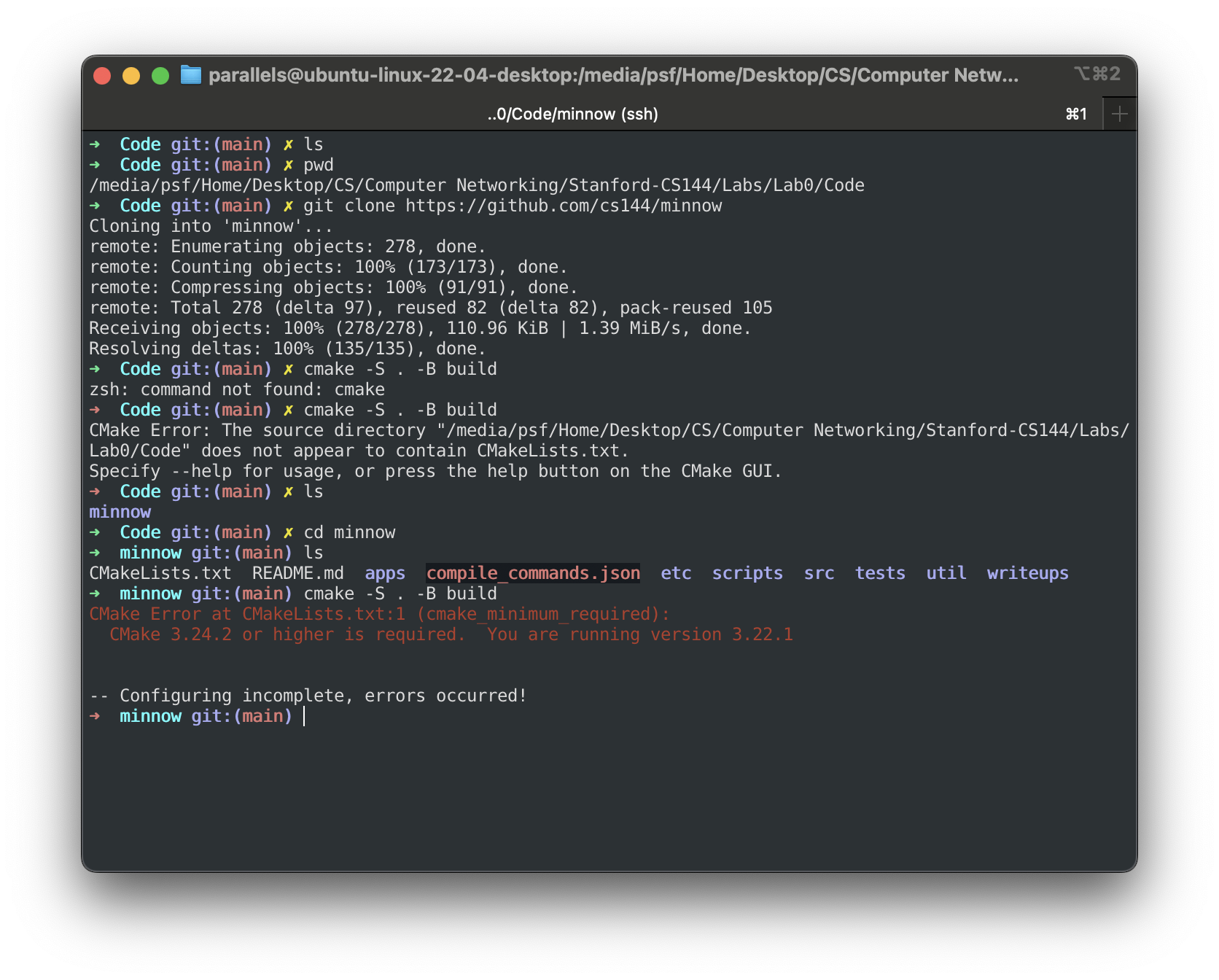
Task: Click the "tests" directory name
Action: (x=880, y=573)
